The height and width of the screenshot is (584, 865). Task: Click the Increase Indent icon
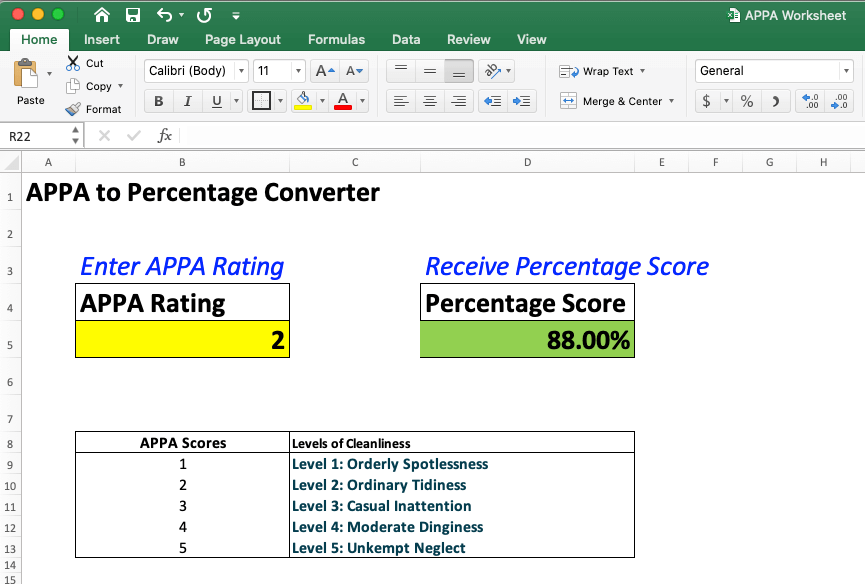521,101
